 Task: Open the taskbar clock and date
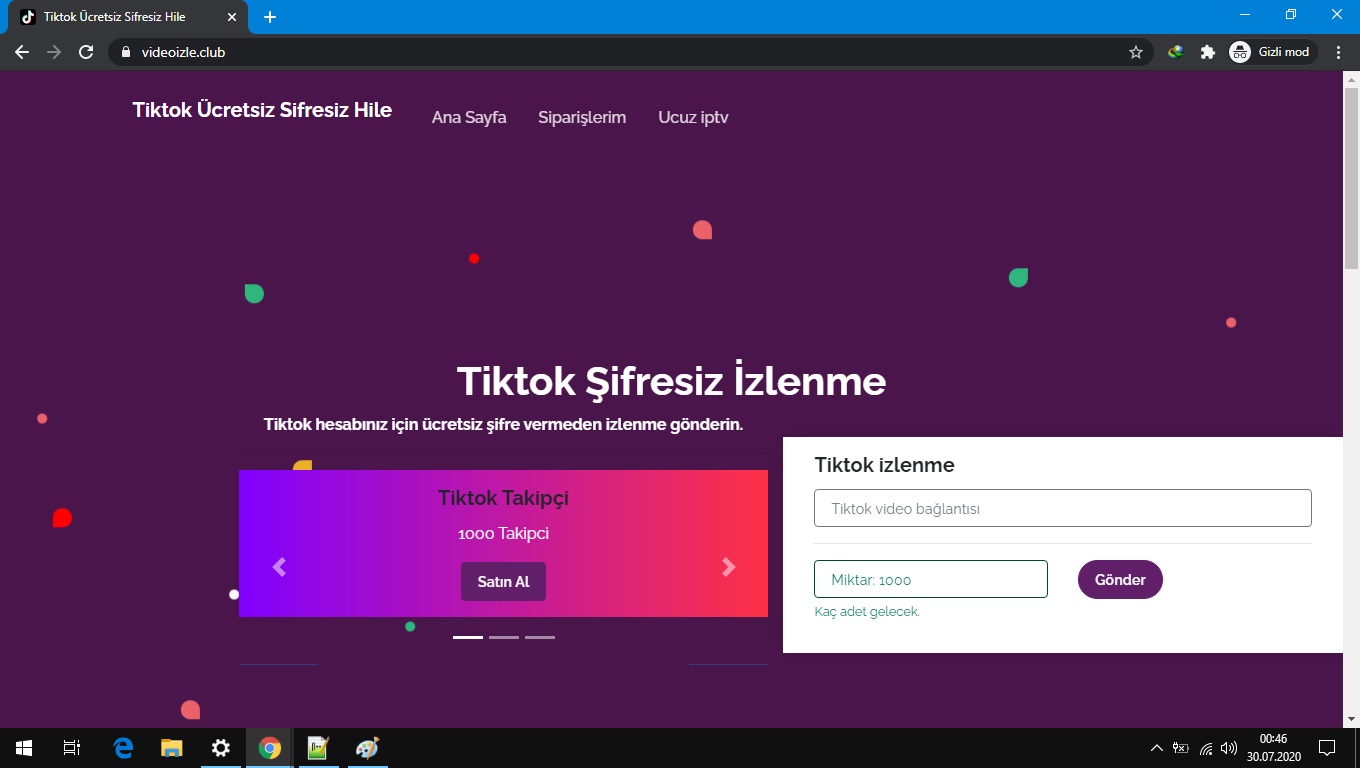coord(1273,748)
